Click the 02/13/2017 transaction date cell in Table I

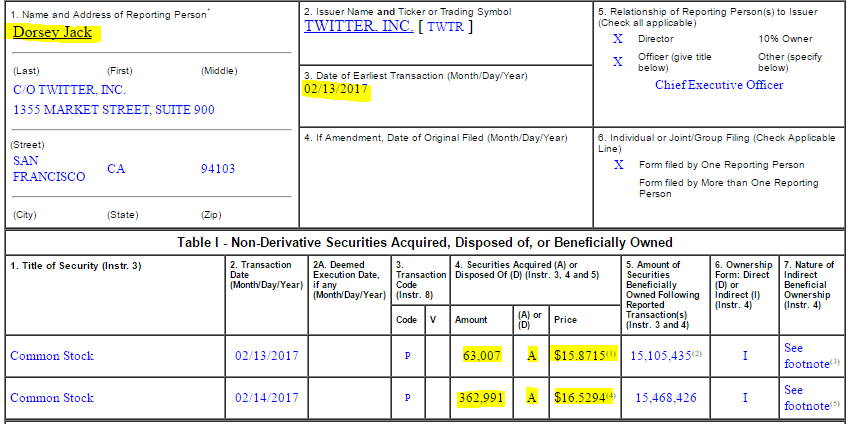267,356
